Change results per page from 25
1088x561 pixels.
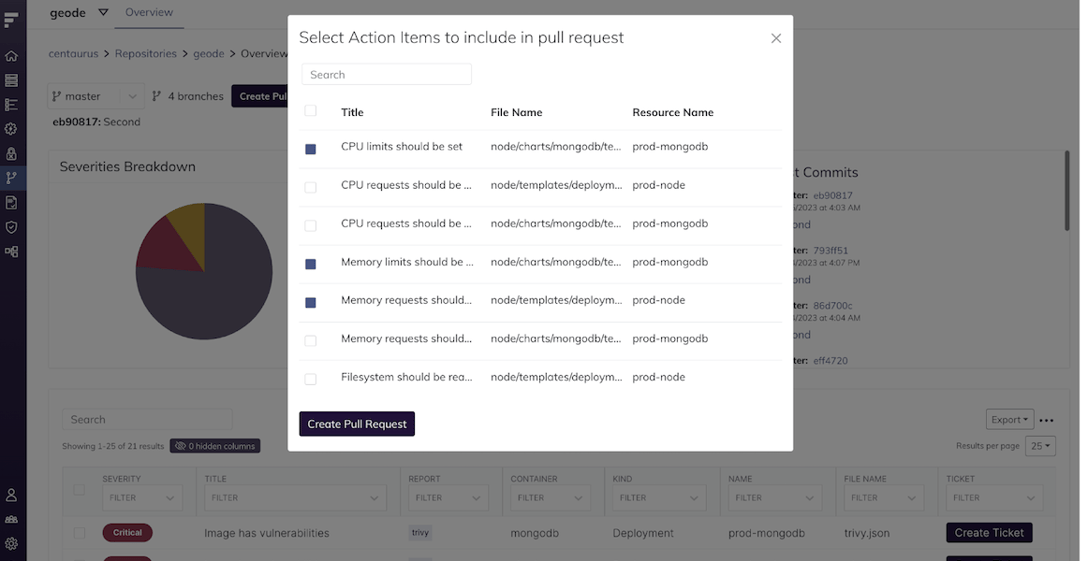click(1041, 446)
